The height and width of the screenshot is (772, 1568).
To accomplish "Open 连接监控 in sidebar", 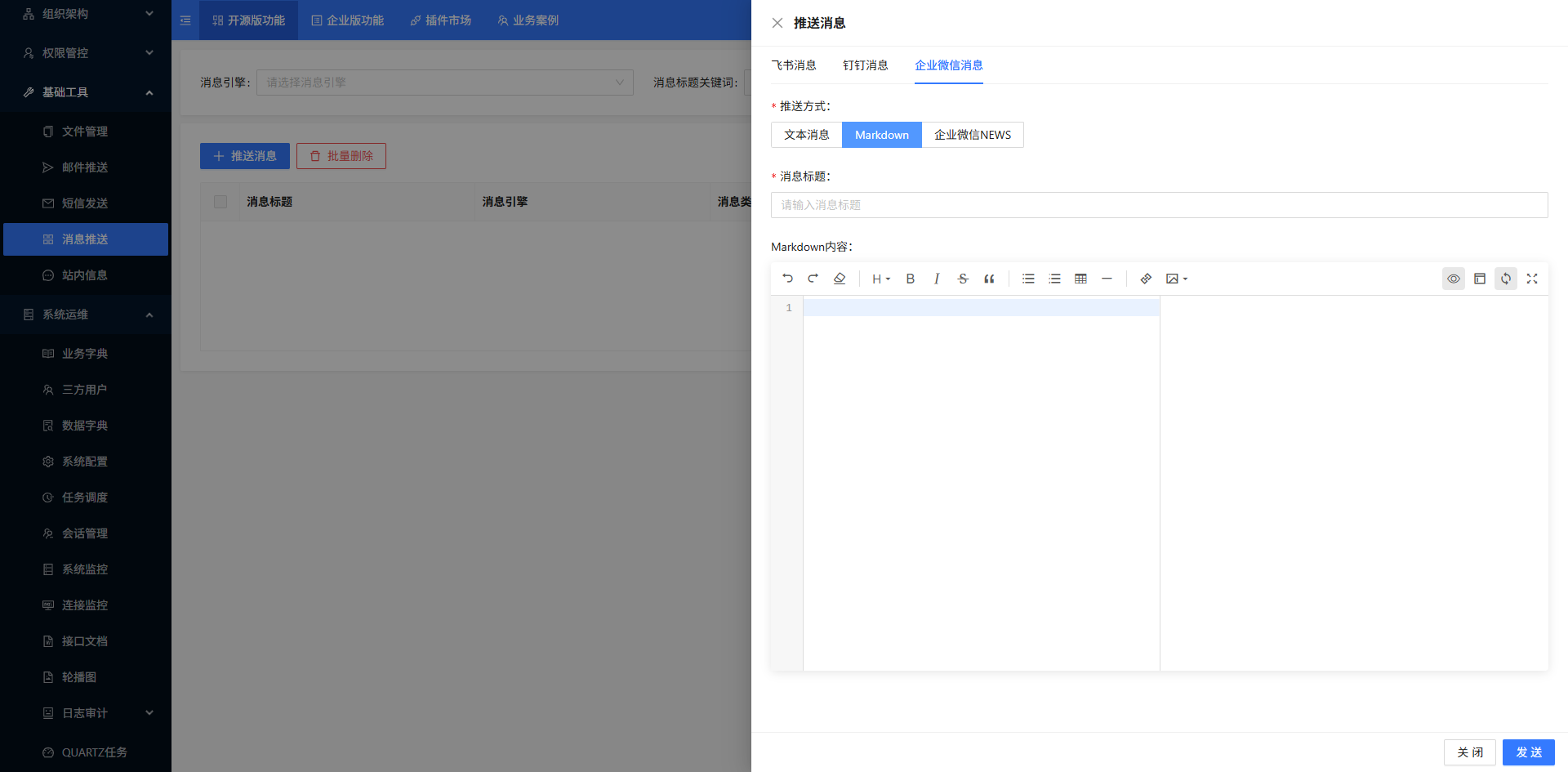I will 86,605.
